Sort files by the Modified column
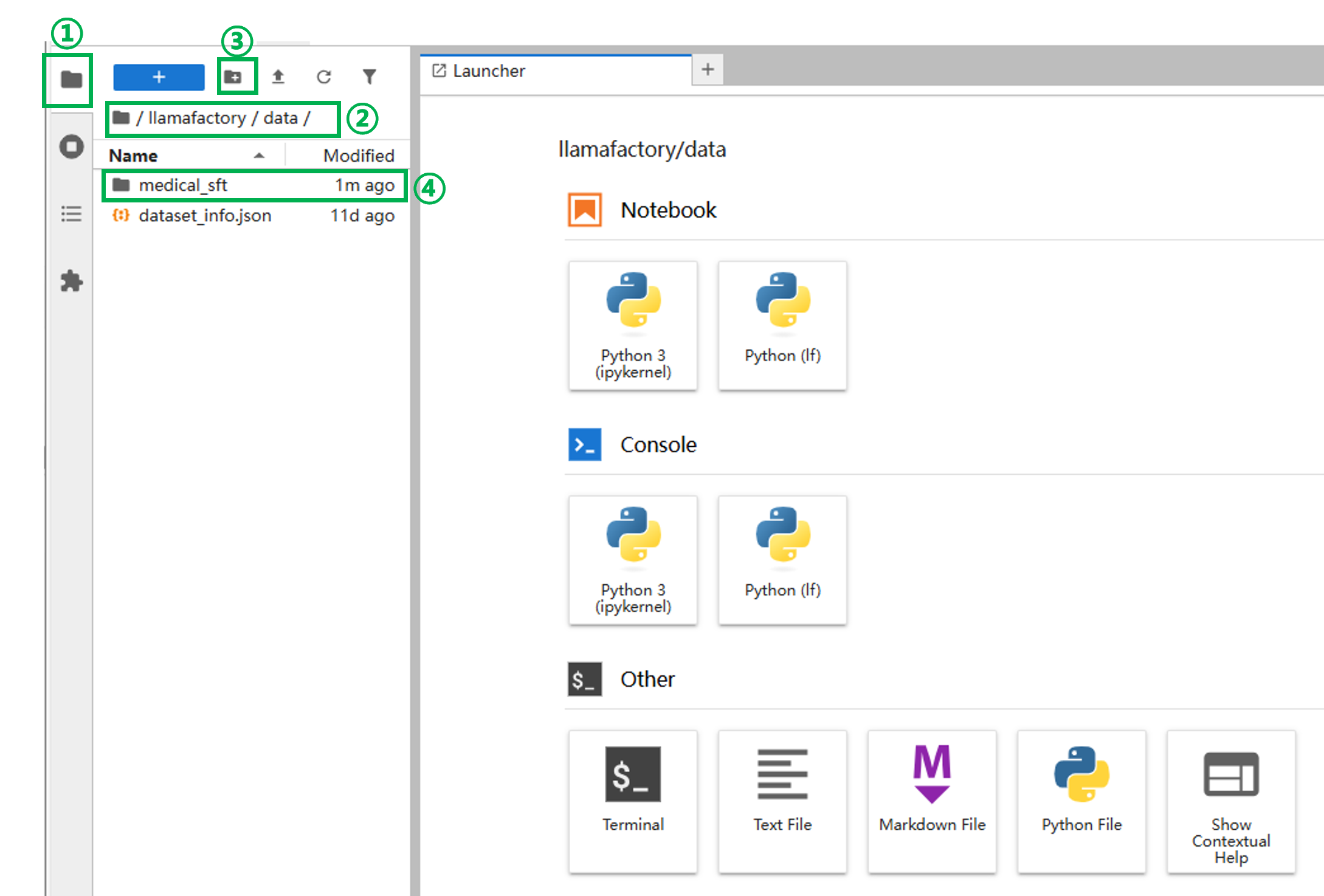The width and height of the screenshot is (1324, 896). 358,156
